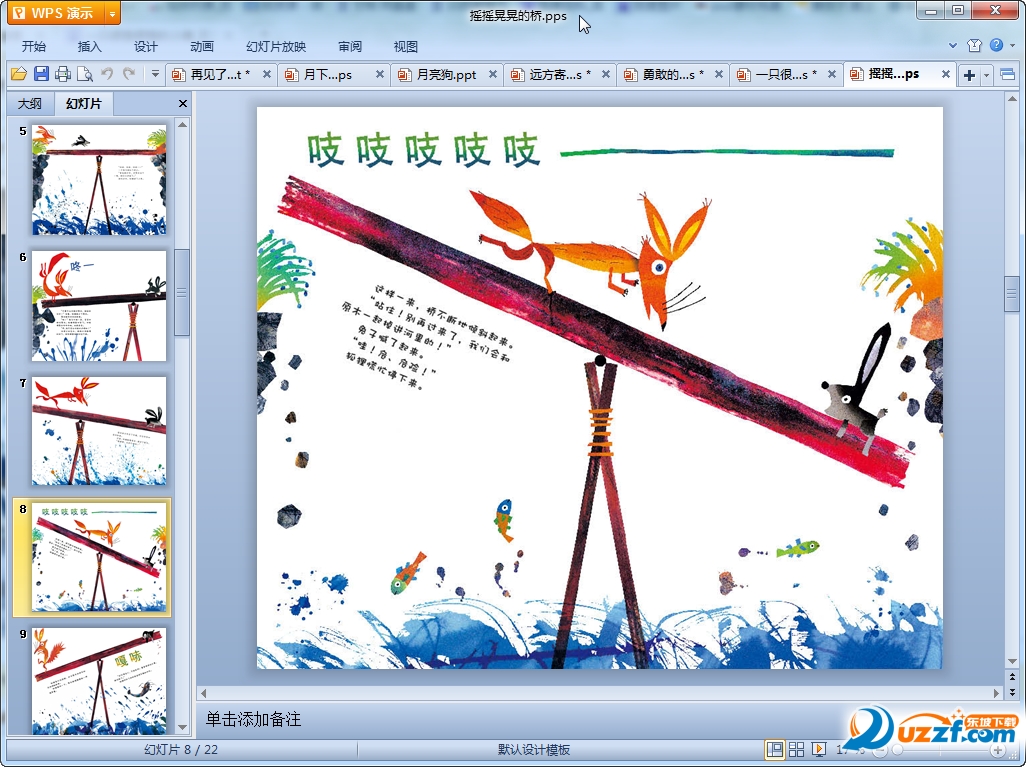Viewport: 1026px width, 767px height.
Task: Click the Print icon in quick toolbar
Action: [63, 74]
